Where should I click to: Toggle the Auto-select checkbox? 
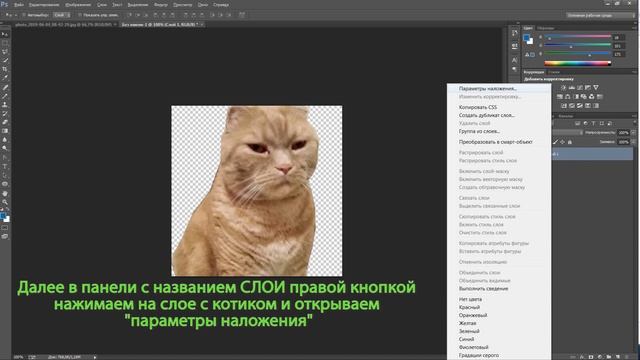pos(24,15)
